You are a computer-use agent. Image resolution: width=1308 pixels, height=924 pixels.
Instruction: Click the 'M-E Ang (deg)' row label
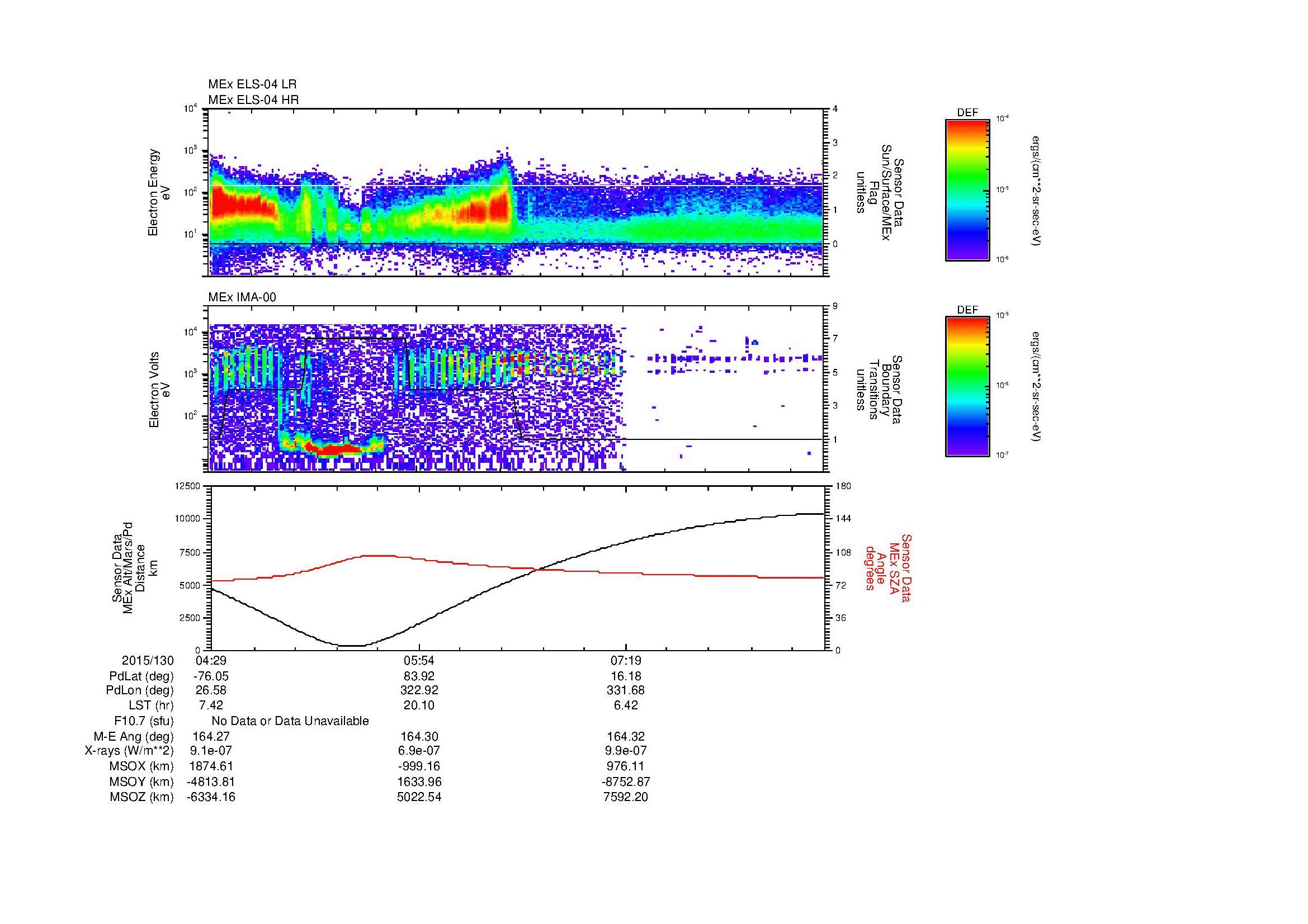(x=134, y=737)
